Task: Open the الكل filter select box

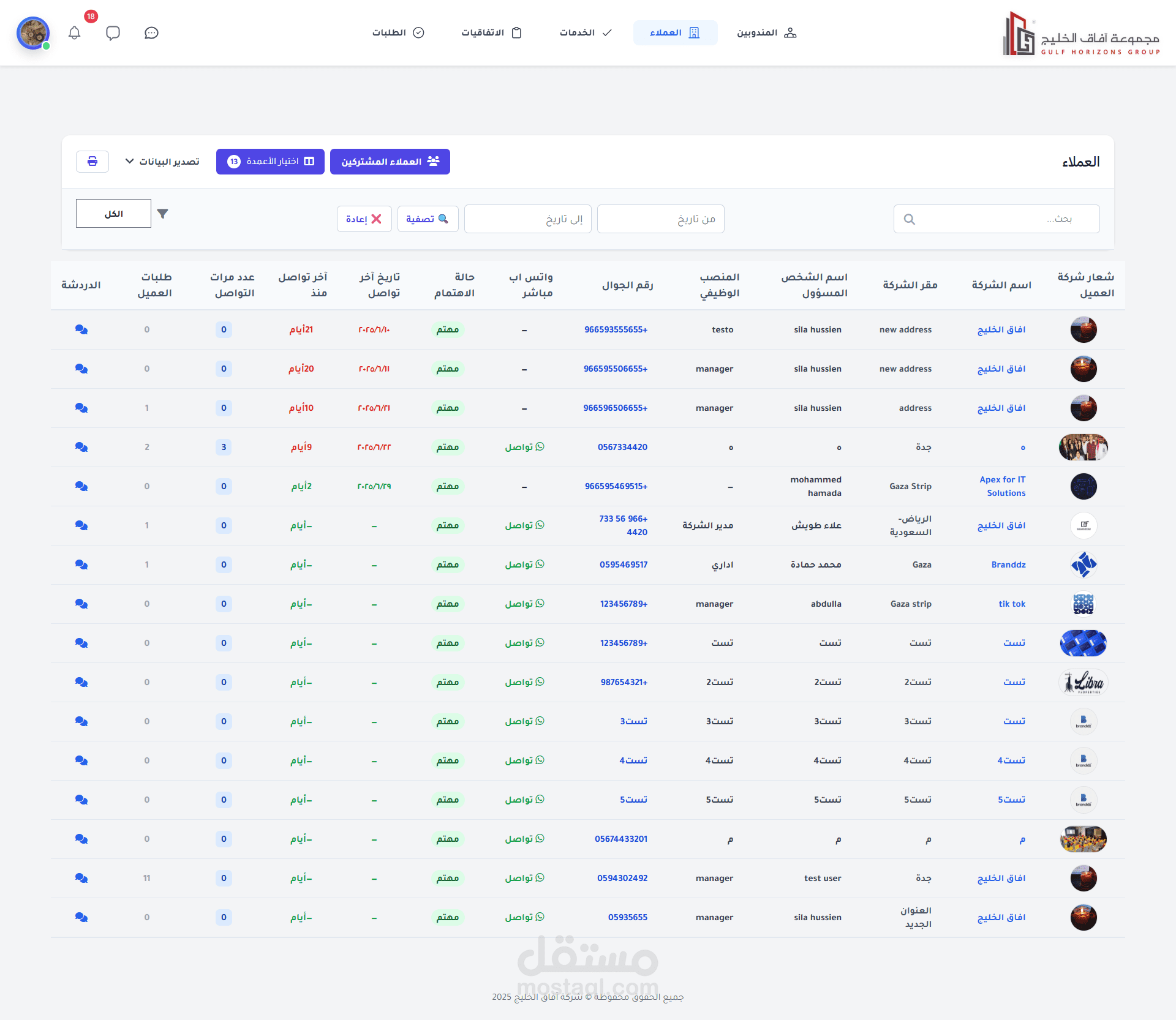Action: coord(113,214)
